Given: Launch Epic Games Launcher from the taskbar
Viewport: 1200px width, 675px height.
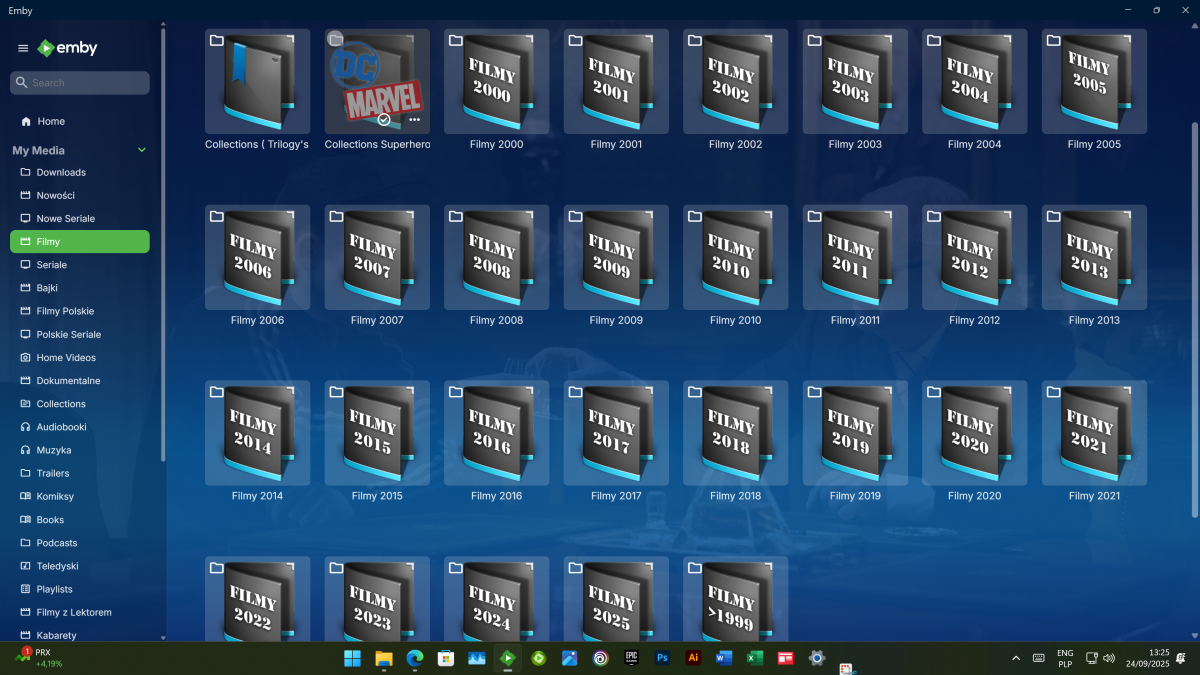Looking at the screenshot, I should (x=631, y=658).
